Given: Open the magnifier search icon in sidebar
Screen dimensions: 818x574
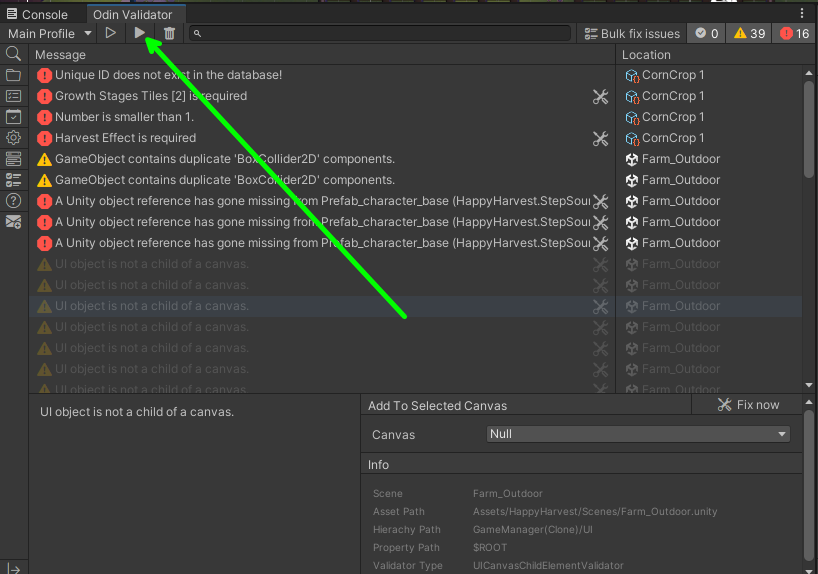Looking at the screenshot, I should coord(13,54).
